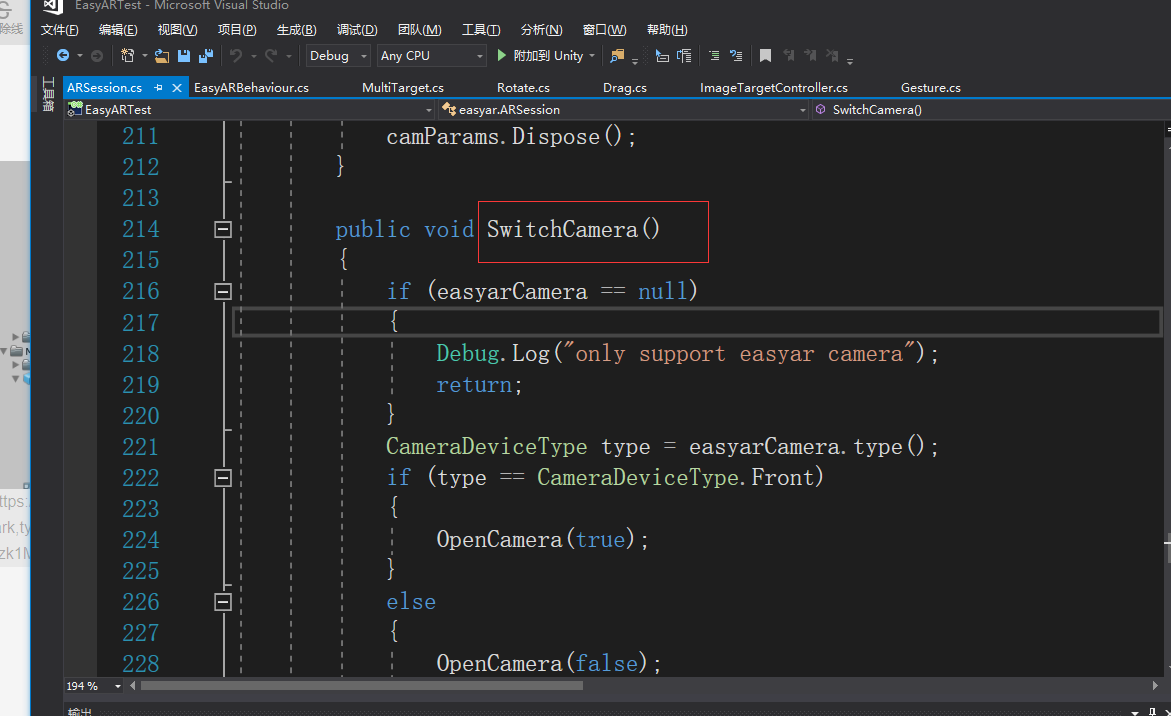
Task: Open the 194 % zoom level dropdown
Action: (117, 685)
